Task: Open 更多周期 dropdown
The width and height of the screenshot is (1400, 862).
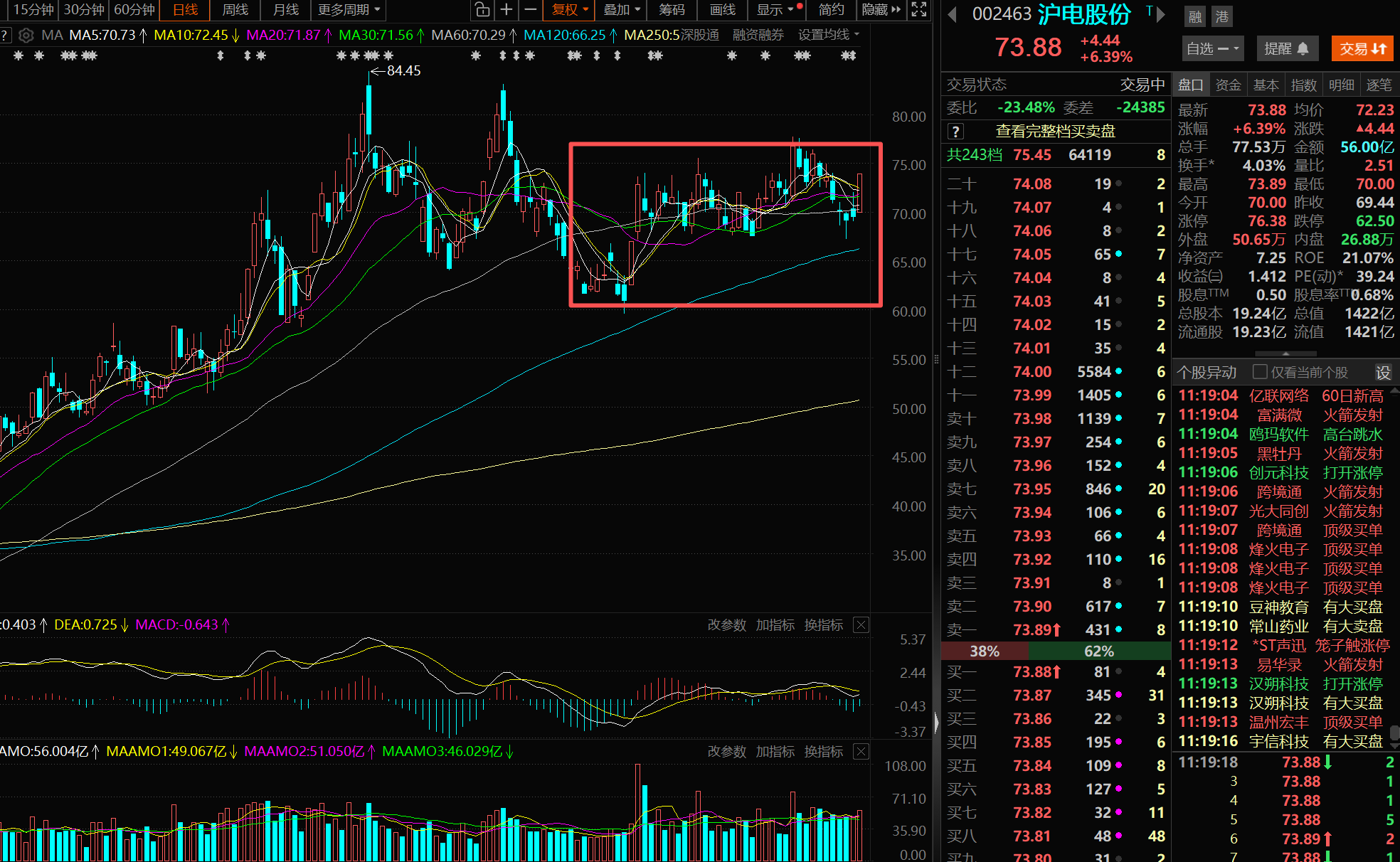Action: [x=349, y=10]
